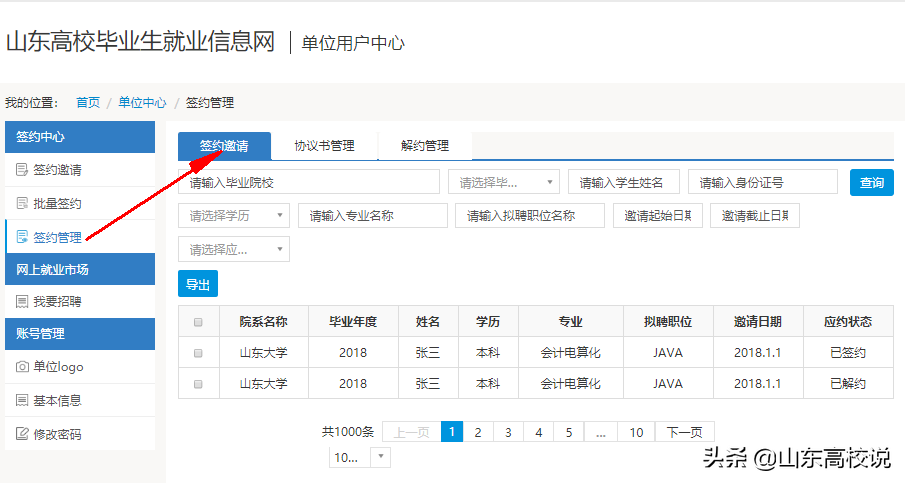The image size is (905, 483).
Task: Click the 导出 export button
Action: (x=198, y=284)
